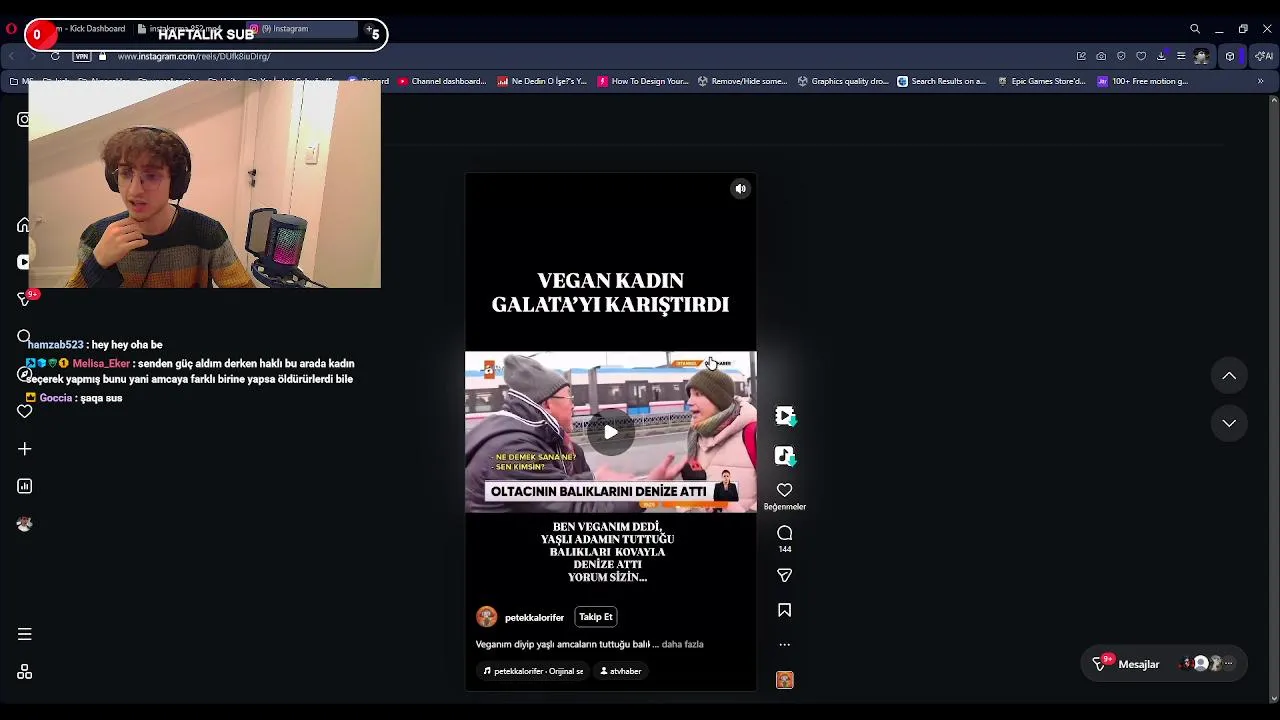Image resolution: width=1280 pixels, height=720 pixels.
Task: Save the reel with the bookmark icon
Action: click(x=785, y=610)
